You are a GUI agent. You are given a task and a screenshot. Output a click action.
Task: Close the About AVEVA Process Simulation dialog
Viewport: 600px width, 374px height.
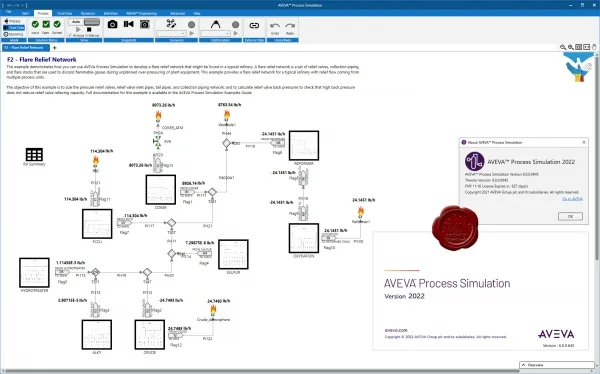point(584,142)
